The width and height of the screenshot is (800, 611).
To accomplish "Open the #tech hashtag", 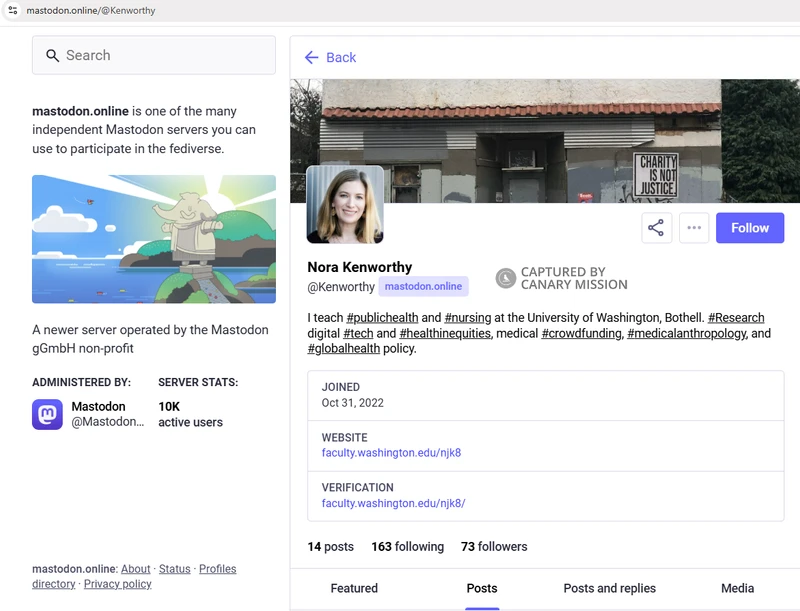I will pos(358,333).
